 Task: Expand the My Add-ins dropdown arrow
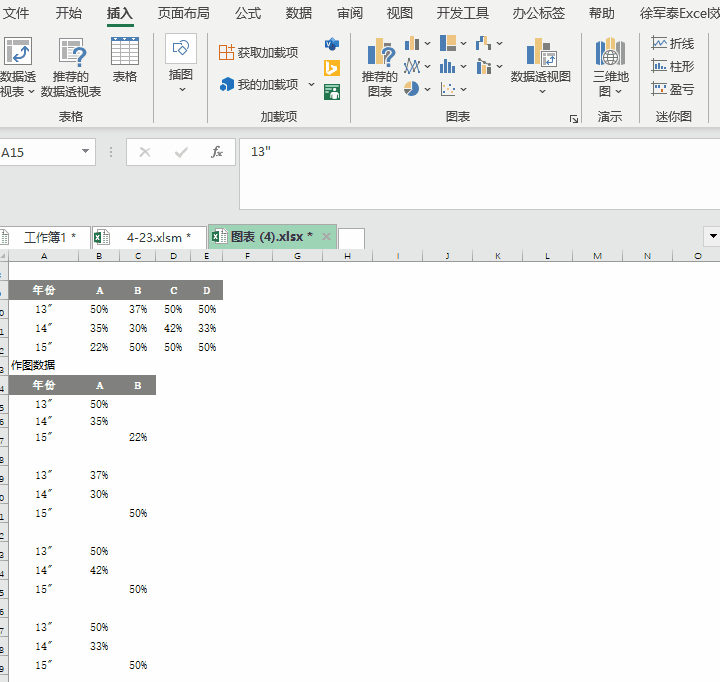tap(311, 85)
